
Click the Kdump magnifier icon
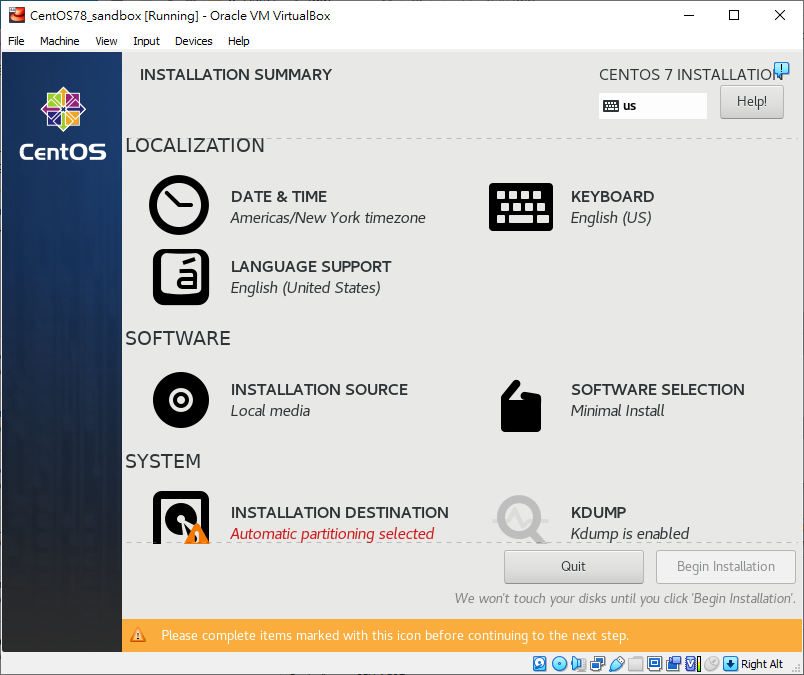[x=520, y=519]
